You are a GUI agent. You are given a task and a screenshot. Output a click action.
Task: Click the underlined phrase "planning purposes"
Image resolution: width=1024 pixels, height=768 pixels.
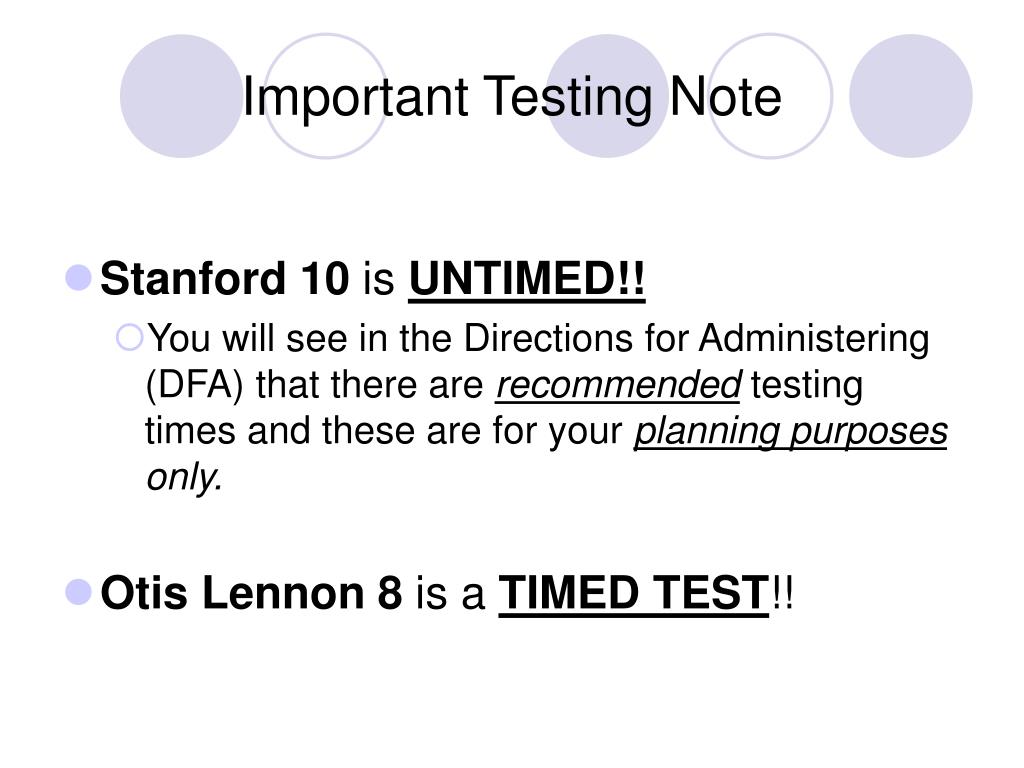coord(791,433)
